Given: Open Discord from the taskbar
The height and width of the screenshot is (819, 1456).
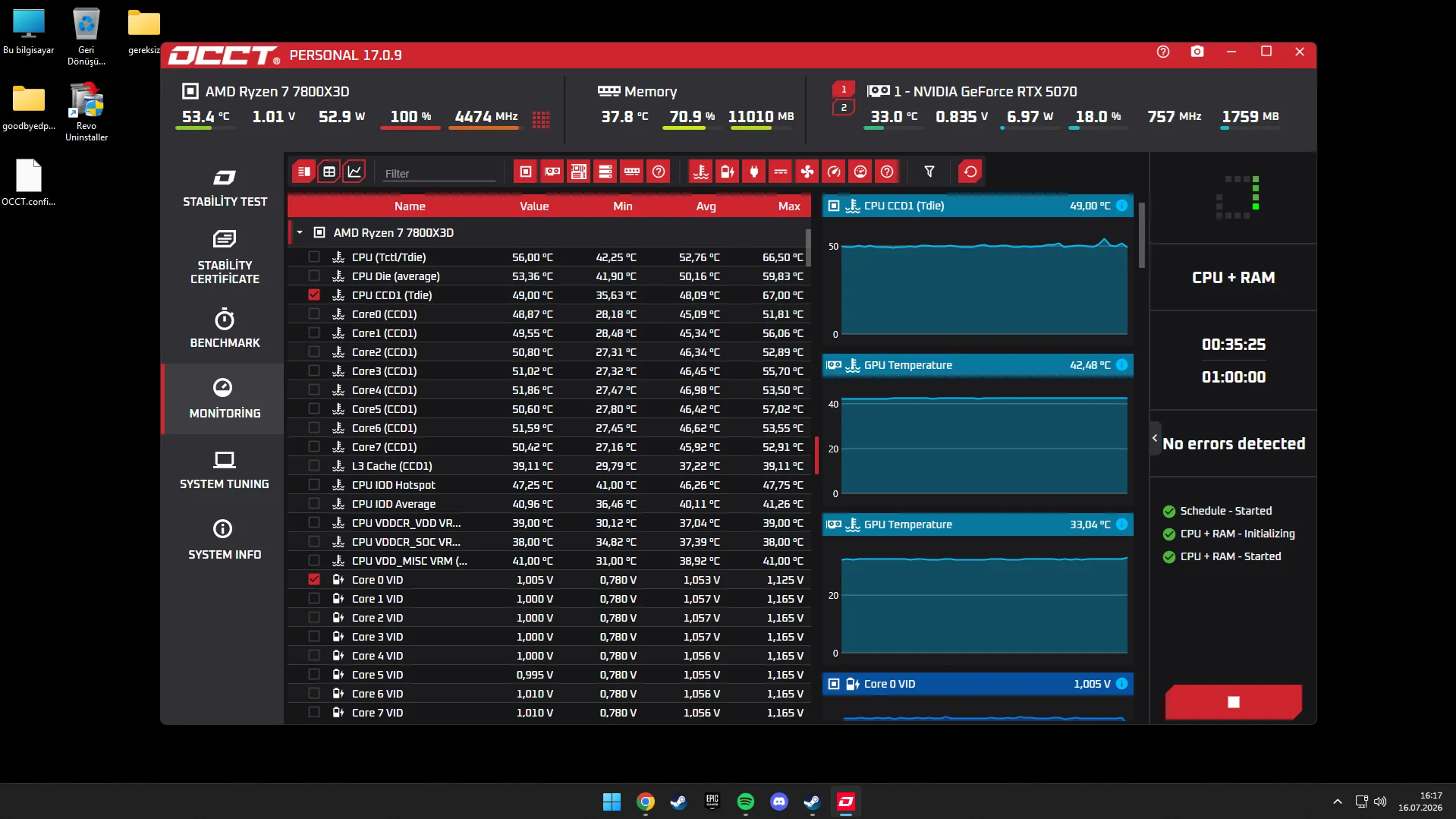Looking at the screenshot, I should click(x=779, y=802).
